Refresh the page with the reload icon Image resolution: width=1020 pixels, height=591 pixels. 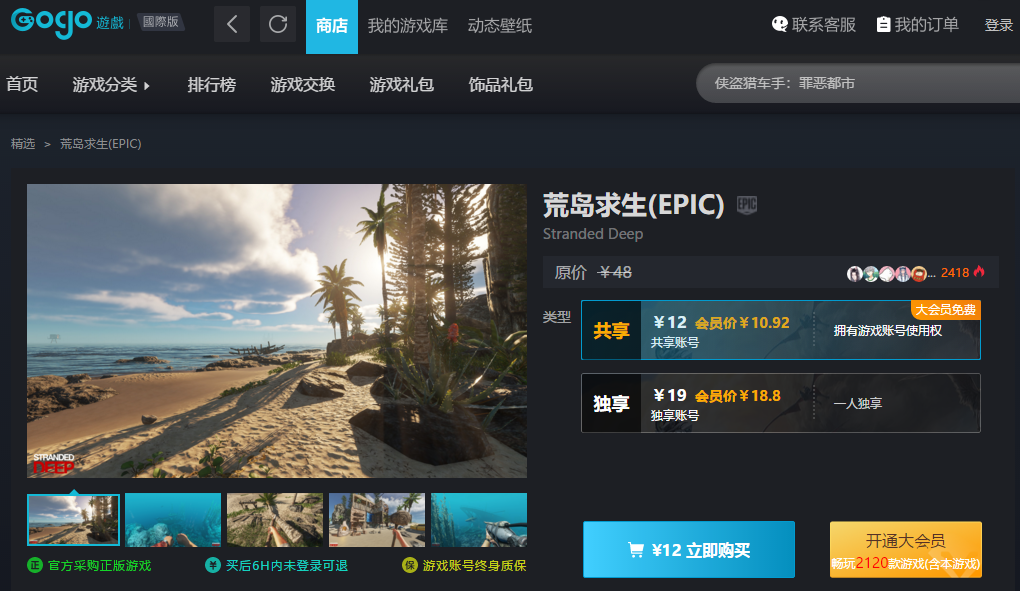click(x=278, y=25)
